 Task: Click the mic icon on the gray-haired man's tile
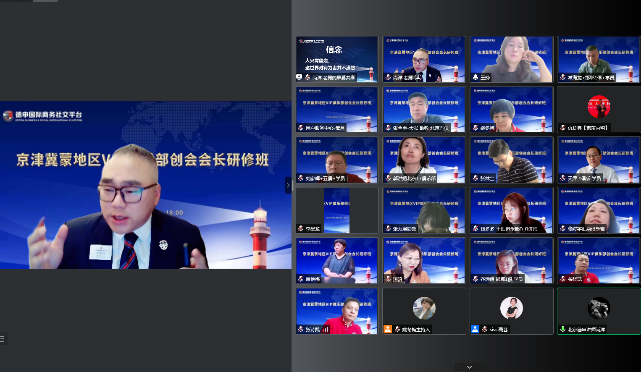pos(388,128)
